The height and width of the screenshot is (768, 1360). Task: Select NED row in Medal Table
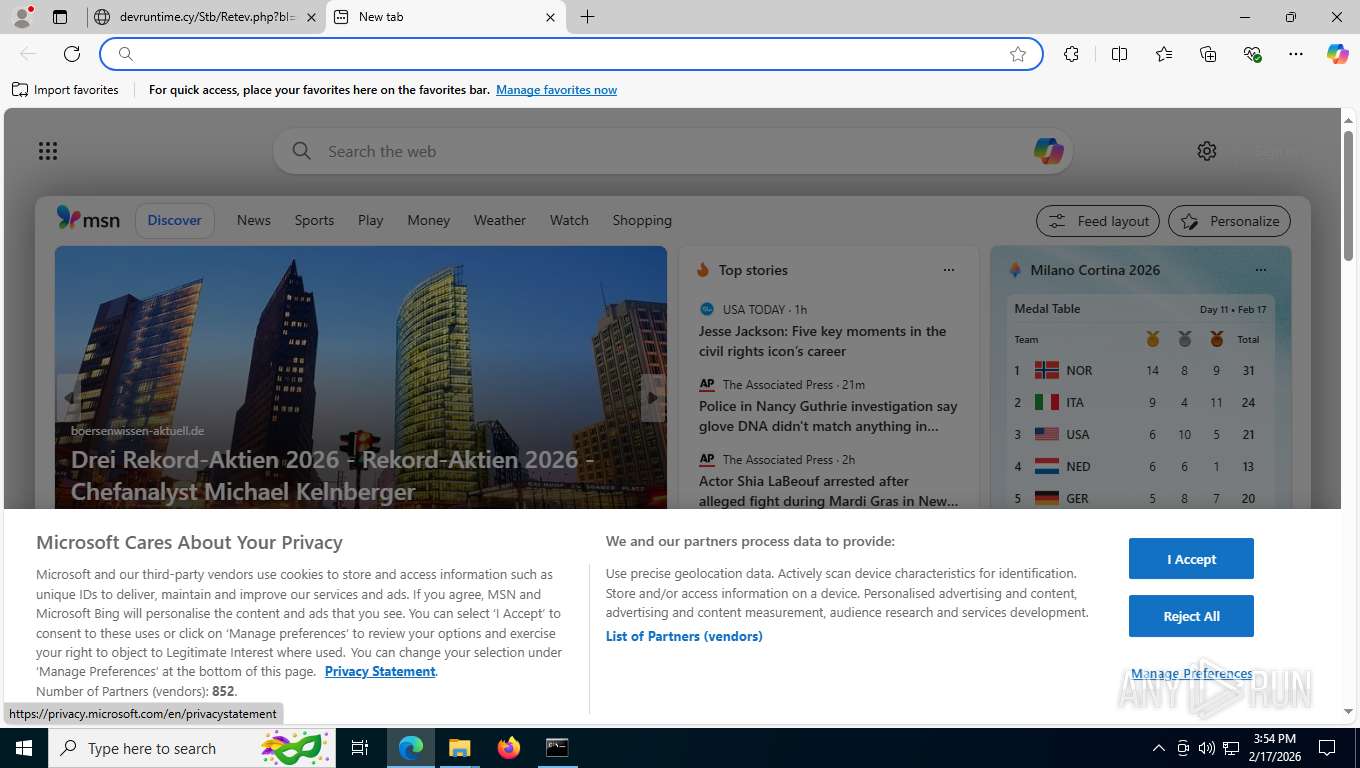coord(1140,466)
